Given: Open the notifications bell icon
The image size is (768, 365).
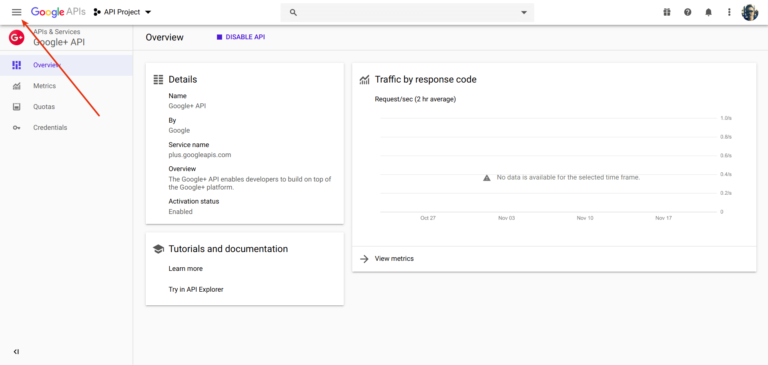Looking at the screenshot, I should (x=708, y=12).
